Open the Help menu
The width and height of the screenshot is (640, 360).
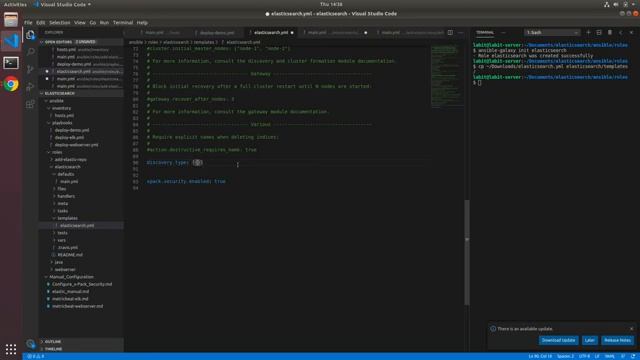142,23
